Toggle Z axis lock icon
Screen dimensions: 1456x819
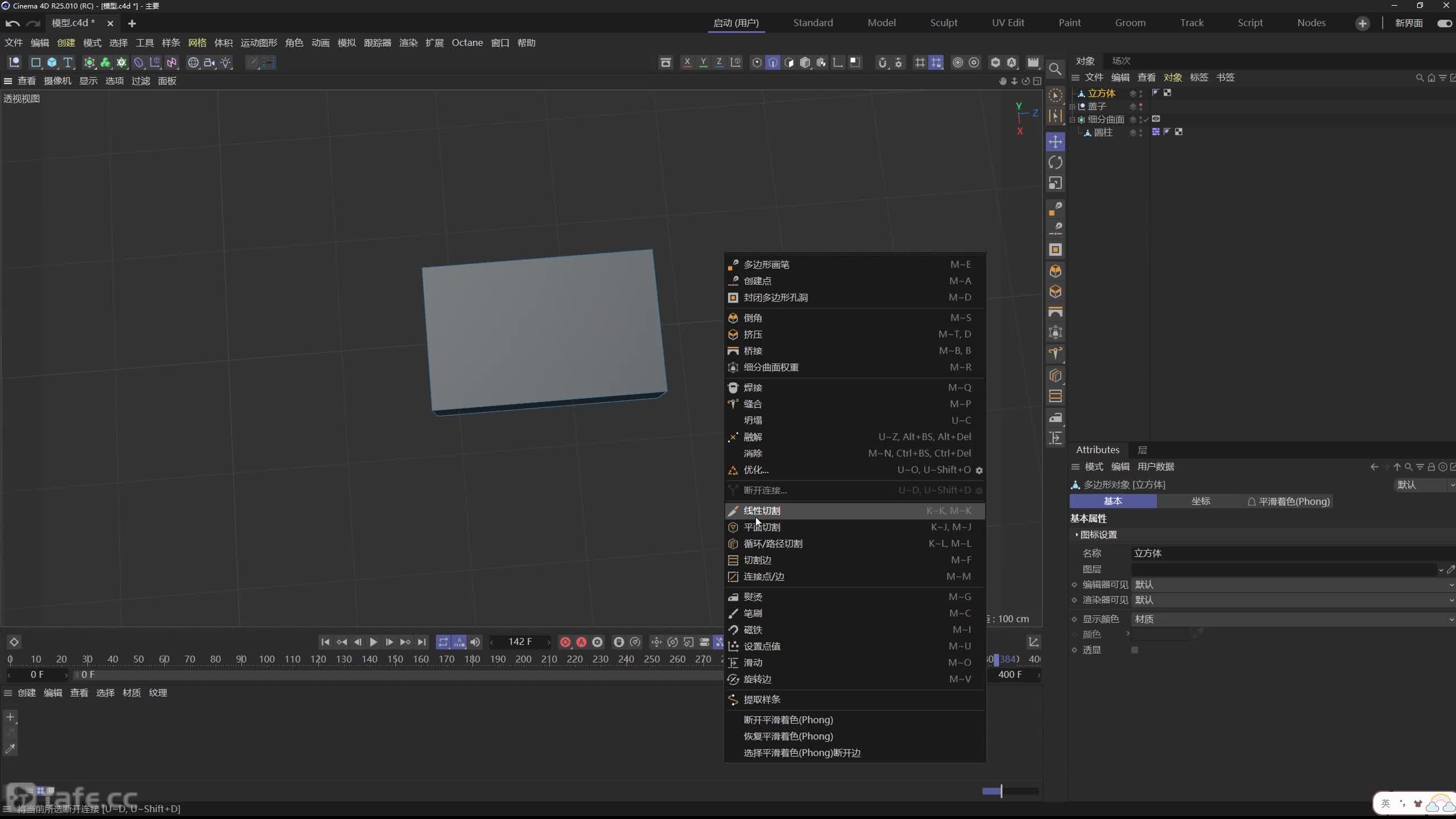[x=719, y=63]
